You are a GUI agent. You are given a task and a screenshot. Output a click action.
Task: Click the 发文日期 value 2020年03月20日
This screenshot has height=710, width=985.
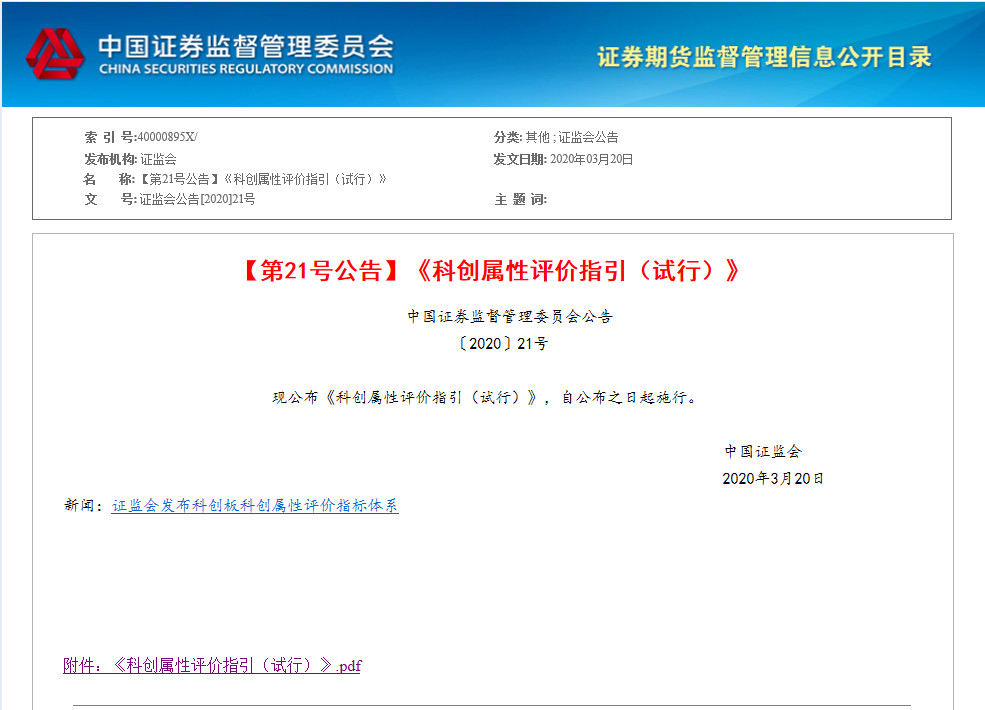(x=591, y=159)
